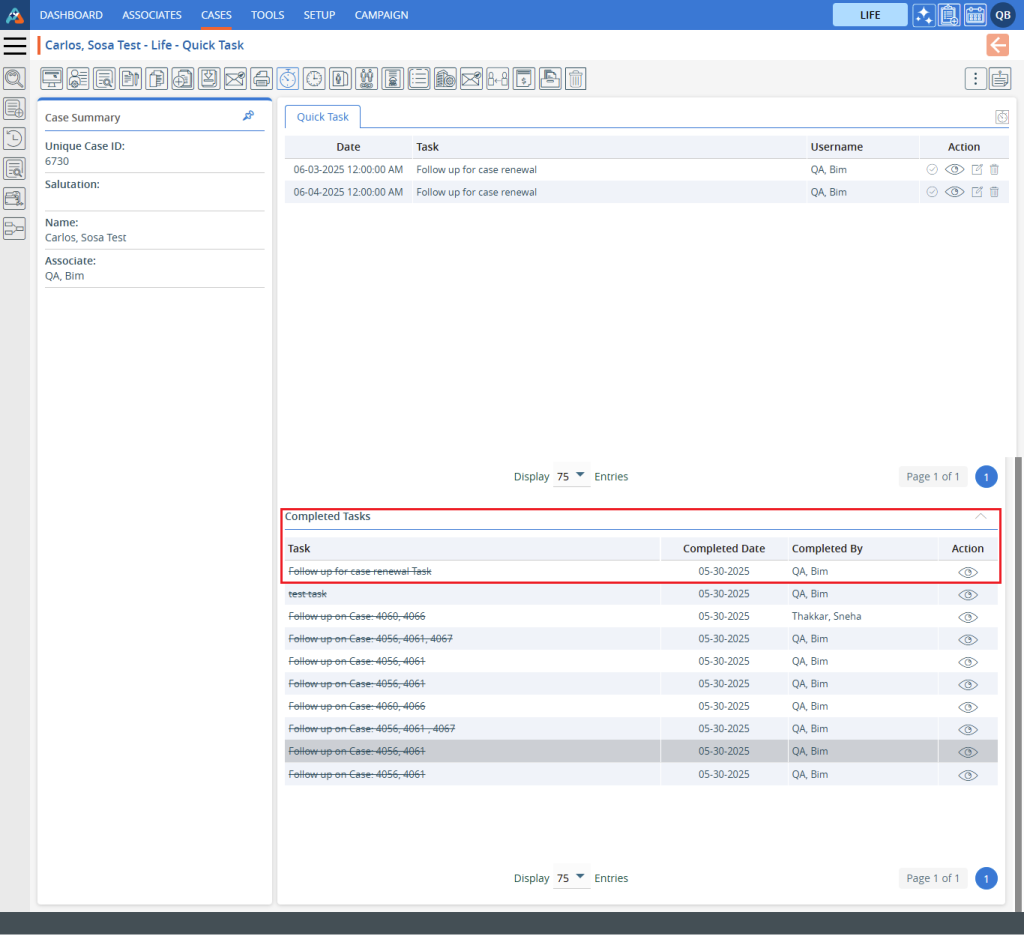The height and width of the screenshot is (936, 1024).
Task: Click the printer icon in the case toolbar
Action: (261, 79)
